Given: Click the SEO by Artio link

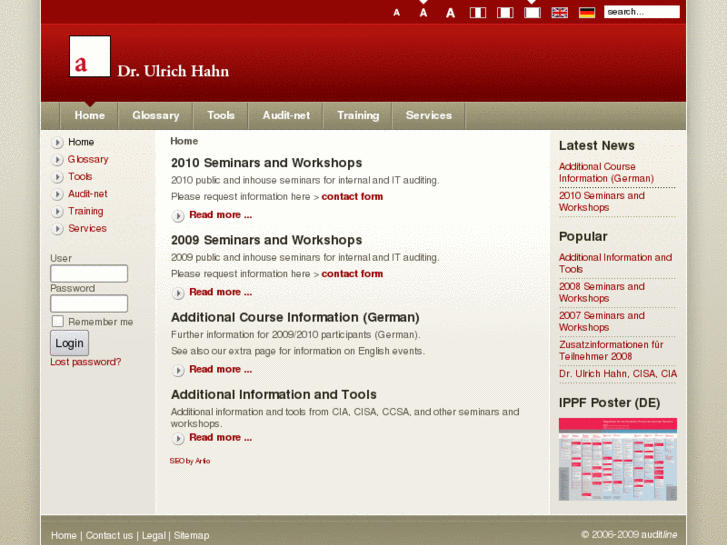Looking at the screenshot, I should 190,461.
